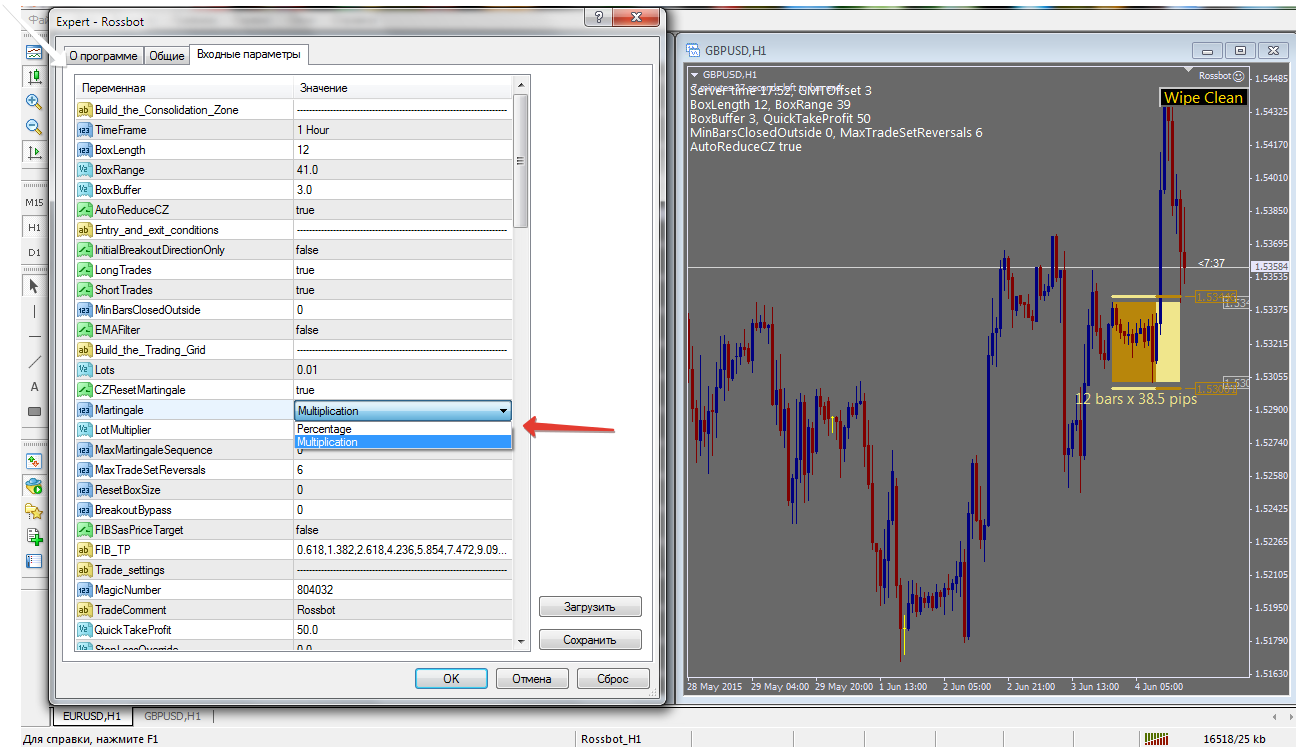
Task: Open the Martingale value combo box
Action: click(x=403, y=410)
